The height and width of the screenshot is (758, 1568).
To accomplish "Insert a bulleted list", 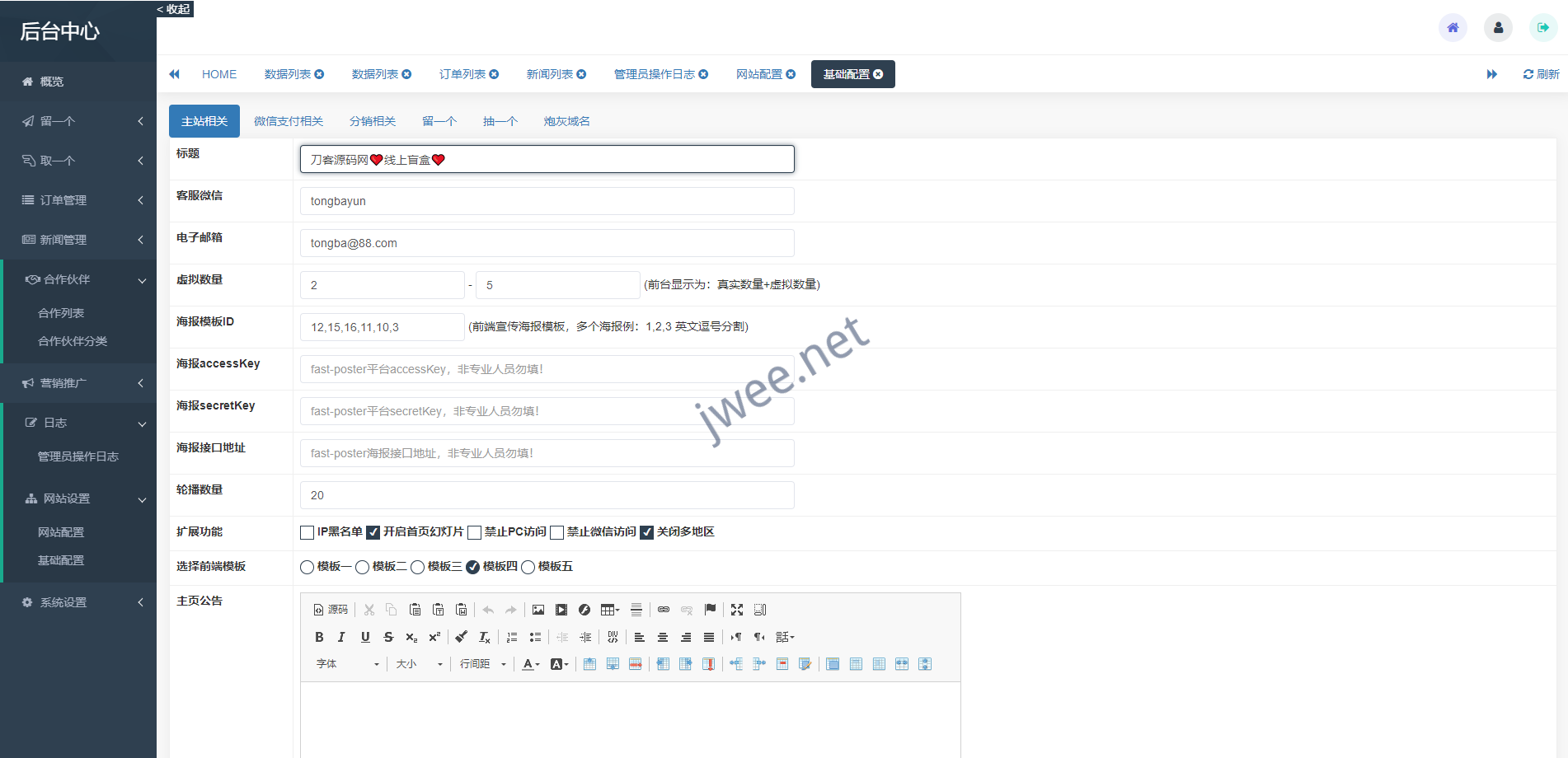I will (x=535, y=637).
